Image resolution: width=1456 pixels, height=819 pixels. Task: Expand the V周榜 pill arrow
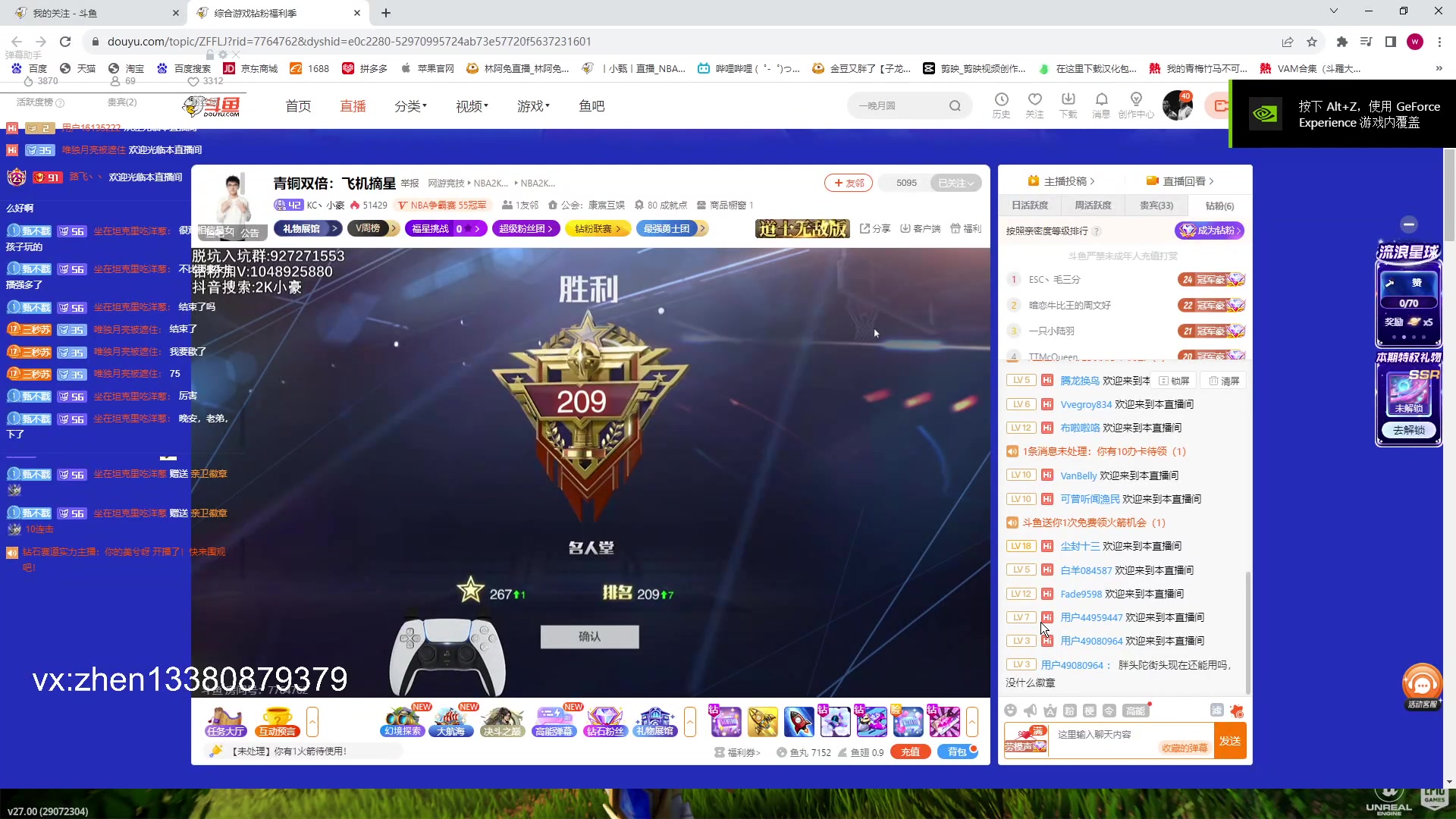point(394,228)
